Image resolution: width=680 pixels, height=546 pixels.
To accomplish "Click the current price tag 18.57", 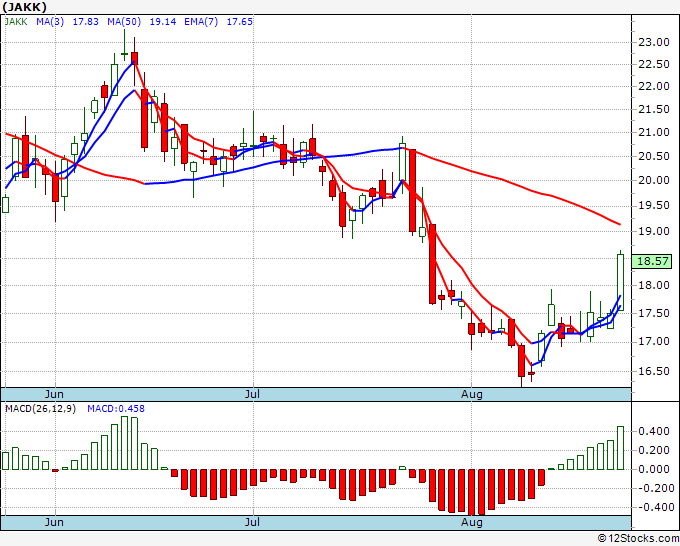I will point(652,261).
